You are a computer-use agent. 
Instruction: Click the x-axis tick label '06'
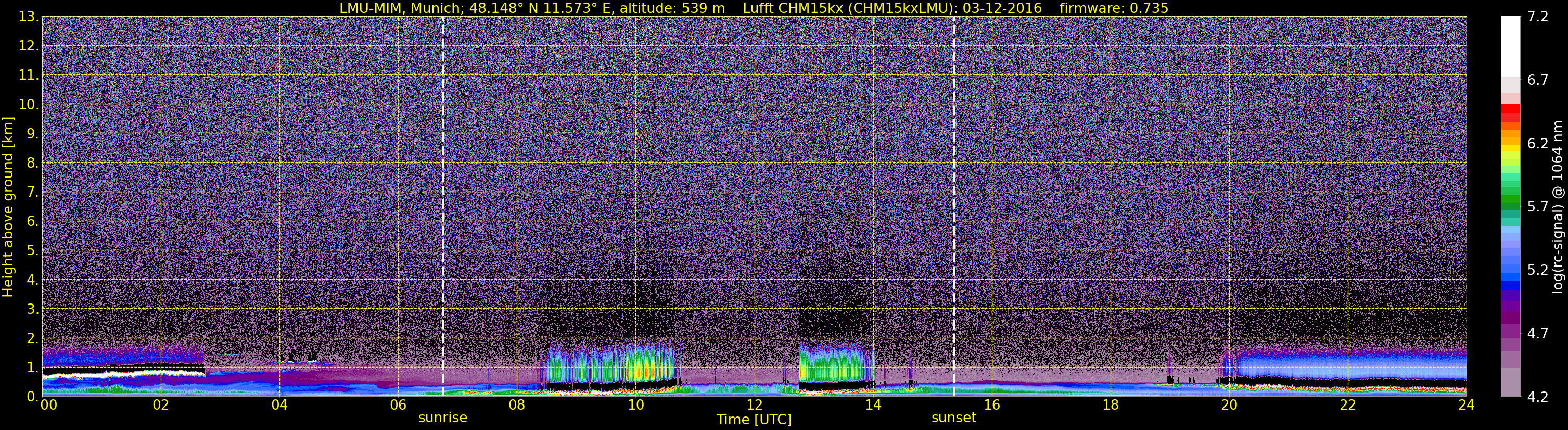click(x=398, y=406)
